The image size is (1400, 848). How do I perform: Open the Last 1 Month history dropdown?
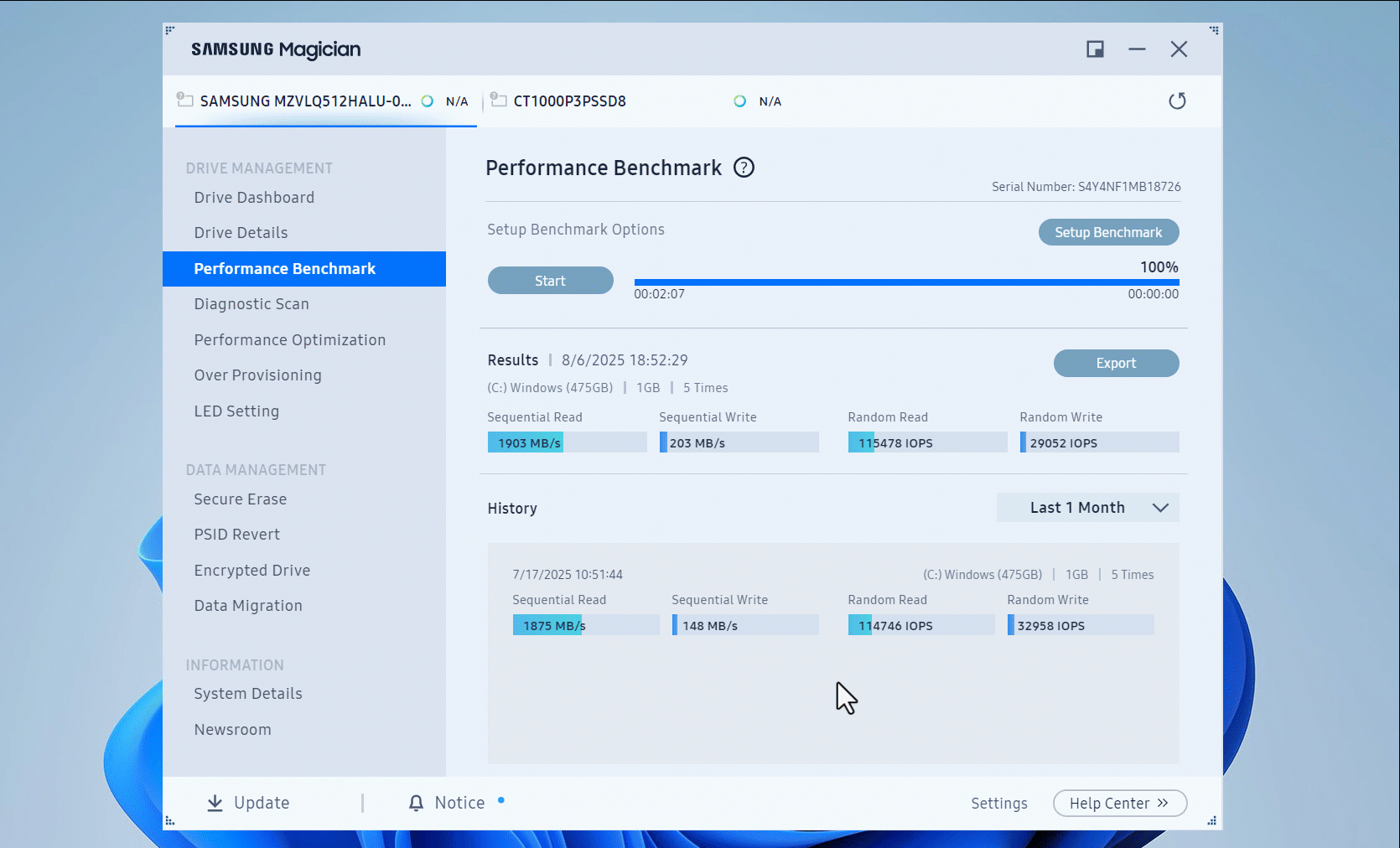tap(1086, 507)
